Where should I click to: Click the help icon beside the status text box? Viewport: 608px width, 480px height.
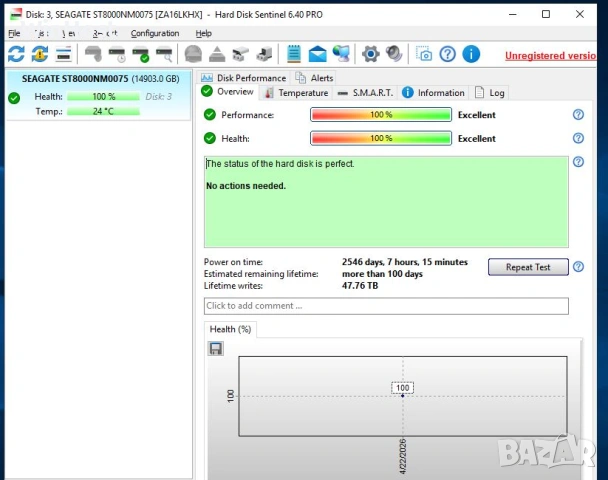[x=578, y=162]
